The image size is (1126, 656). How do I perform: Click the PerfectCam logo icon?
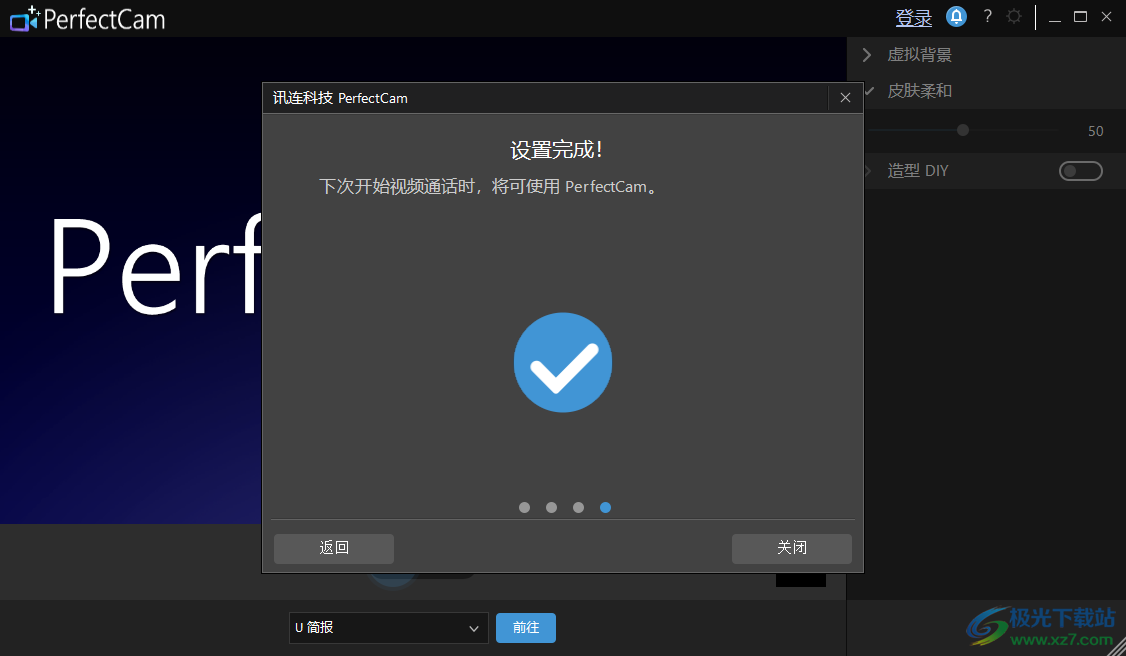[x=25, y=19]
